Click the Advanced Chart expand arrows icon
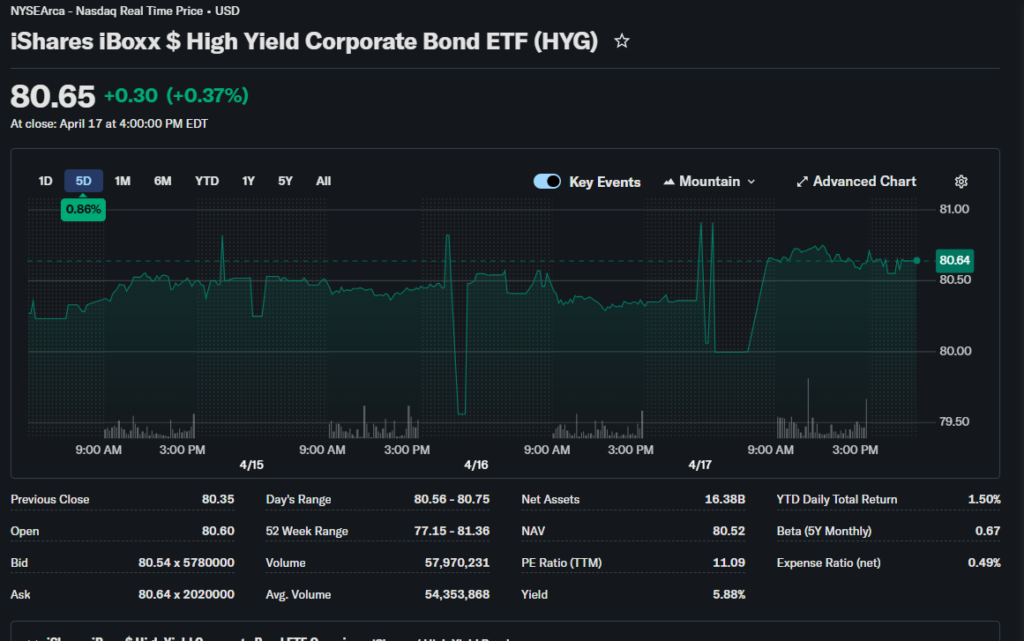The width and height of the screenshot is (1024, 641). [801, 182]
